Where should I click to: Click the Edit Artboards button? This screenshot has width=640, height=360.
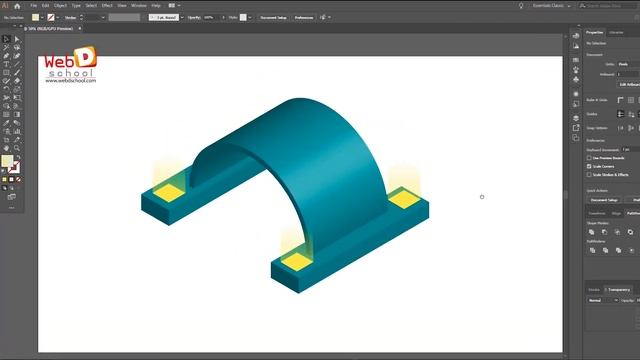click(629, 84)
